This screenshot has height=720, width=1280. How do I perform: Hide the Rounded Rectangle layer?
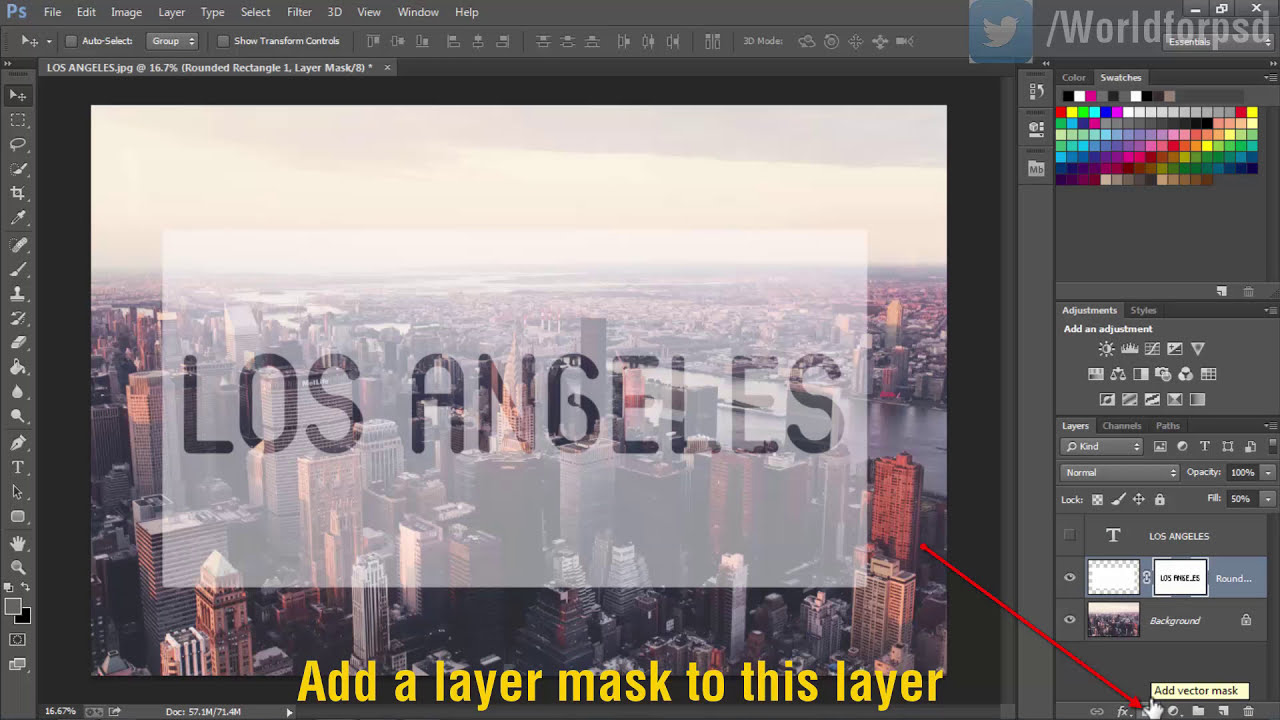pos(1069,578)
